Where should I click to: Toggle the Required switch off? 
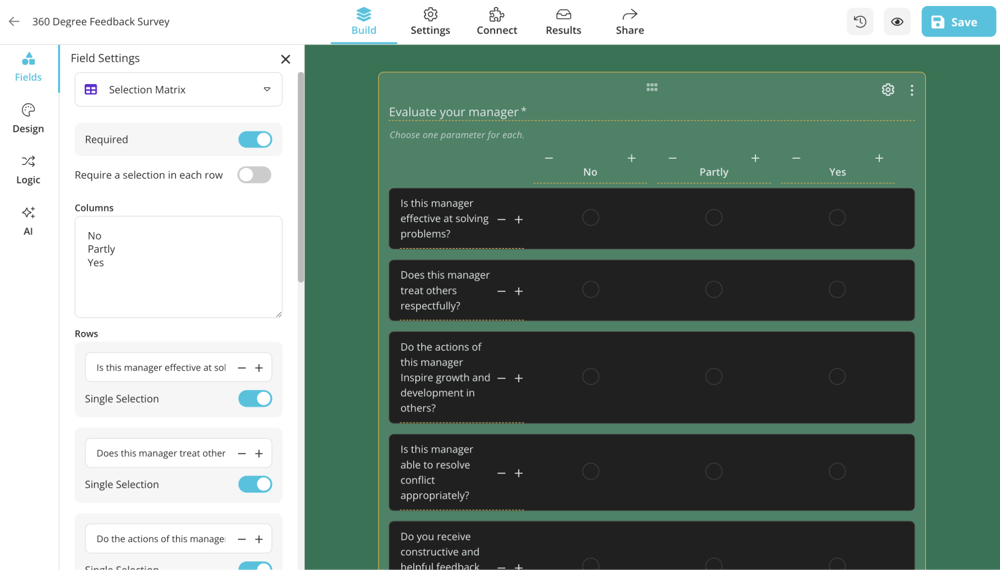pos(255,140)
